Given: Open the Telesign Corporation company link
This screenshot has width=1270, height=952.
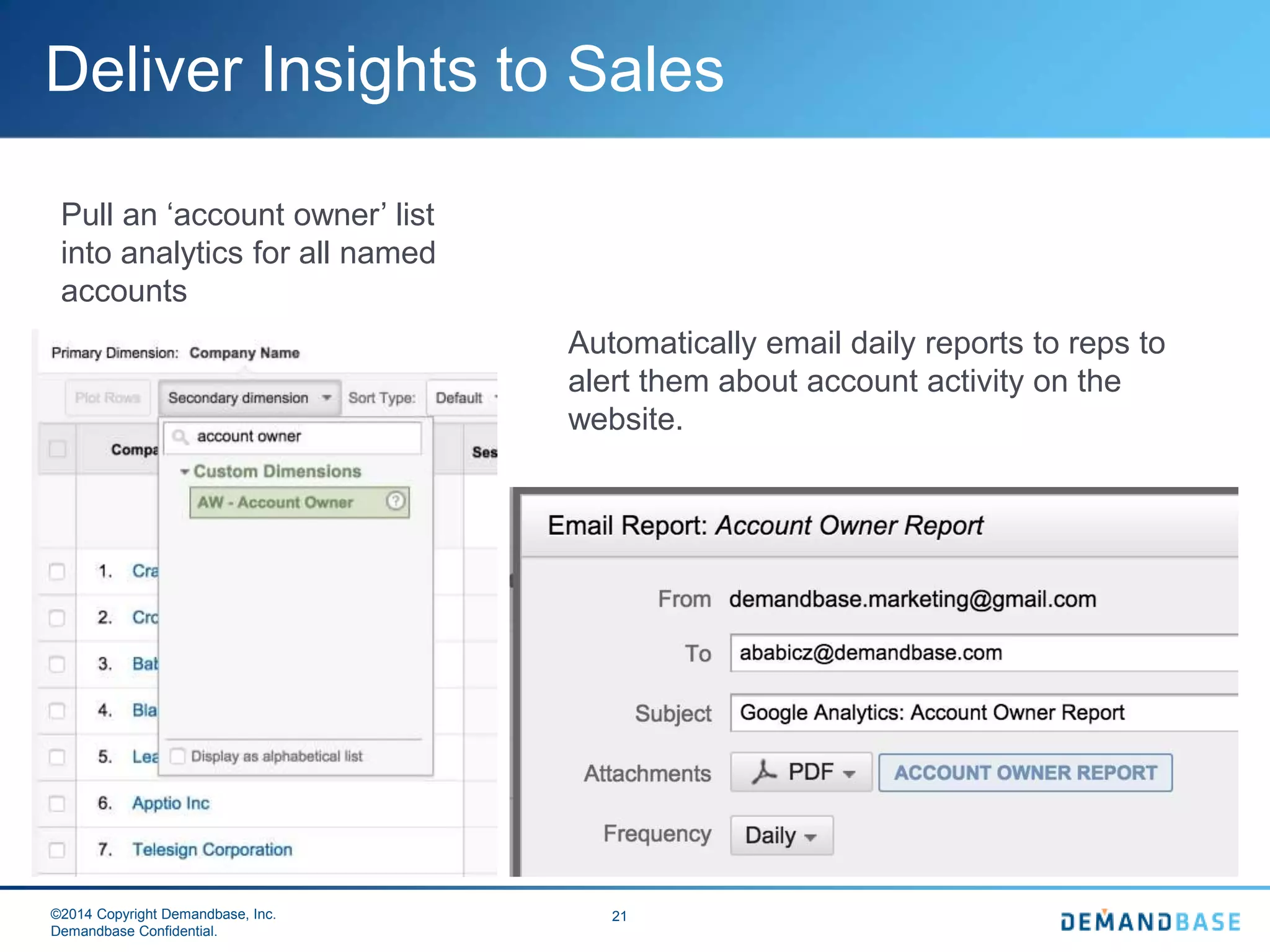Looking at the screenshot, I should 212,850.
